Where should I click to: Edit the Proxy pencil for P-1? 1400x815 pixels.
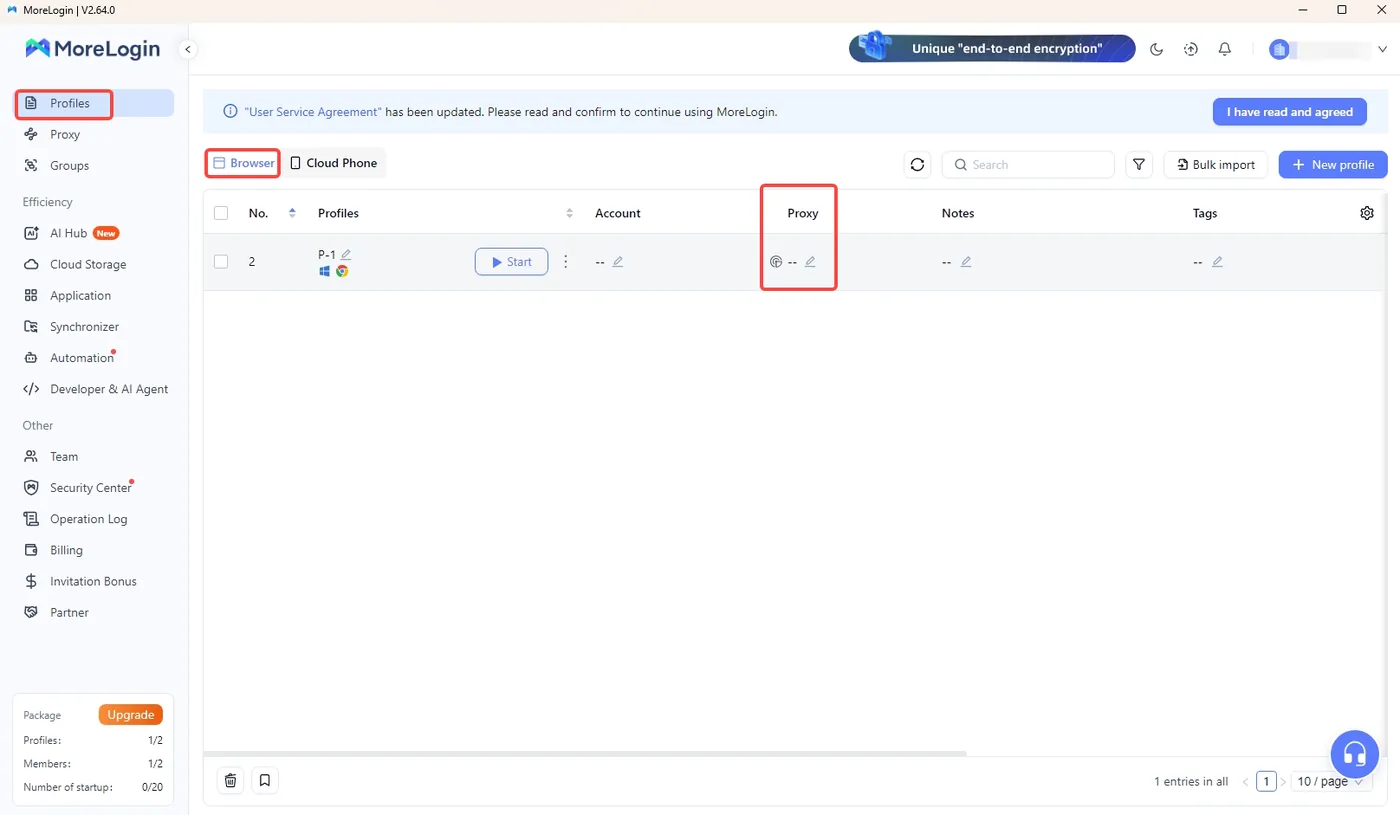[810, 262]
